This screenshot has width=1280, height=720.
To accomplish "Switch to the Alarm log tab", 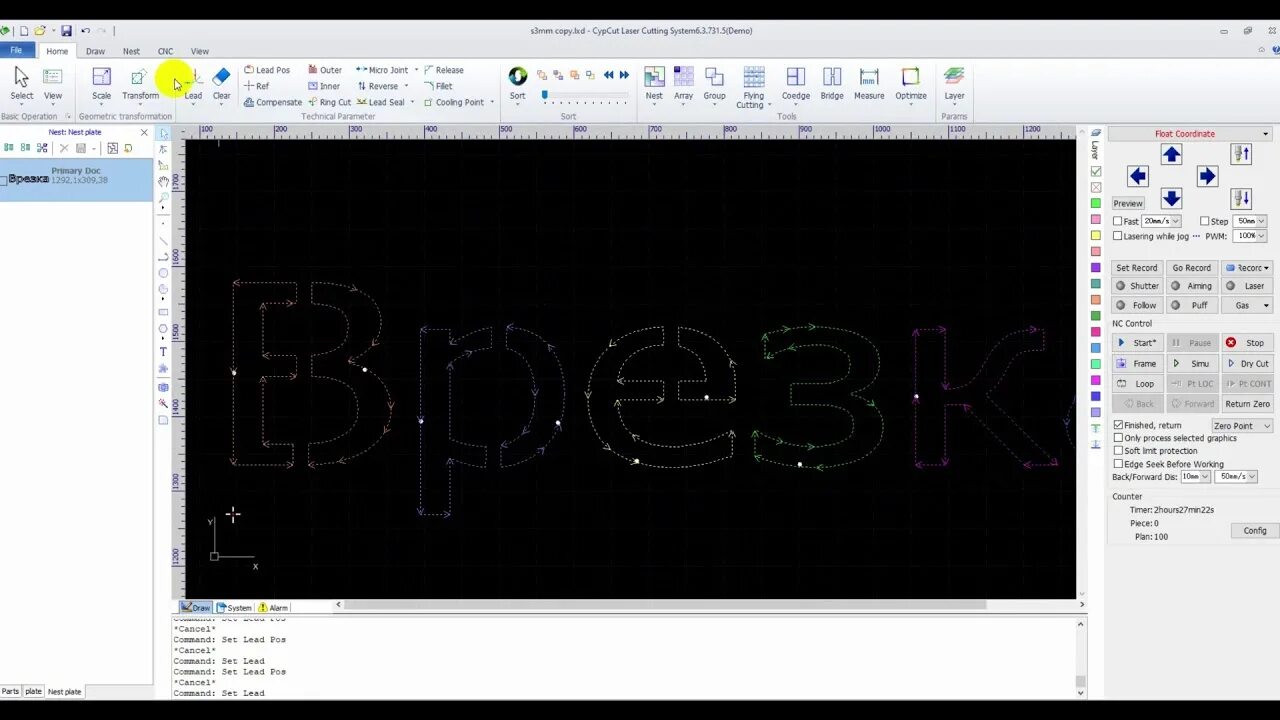I will coord(273,607).
